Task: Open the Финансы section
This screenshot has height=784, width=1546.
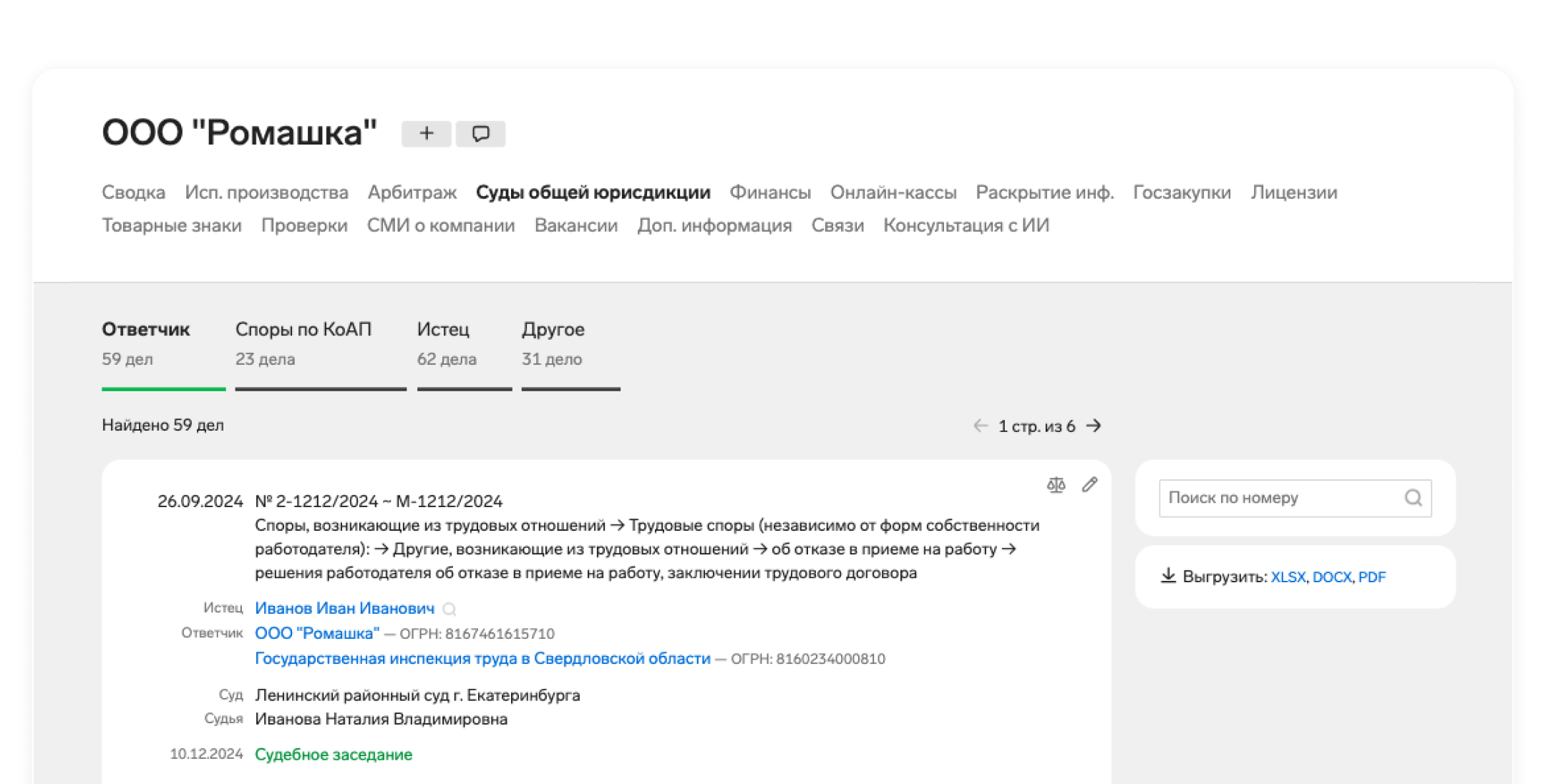Action: point(770,192)
